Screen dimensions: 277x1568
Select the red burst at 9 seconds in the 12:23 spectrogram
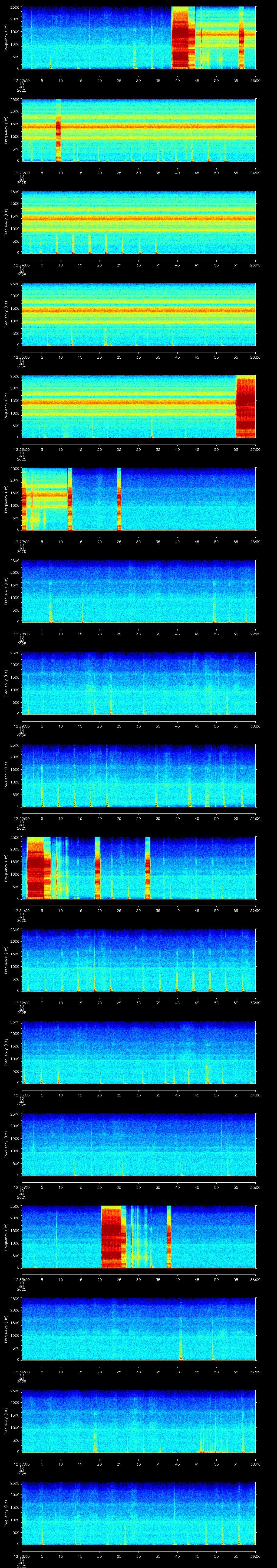coord(58,130)
